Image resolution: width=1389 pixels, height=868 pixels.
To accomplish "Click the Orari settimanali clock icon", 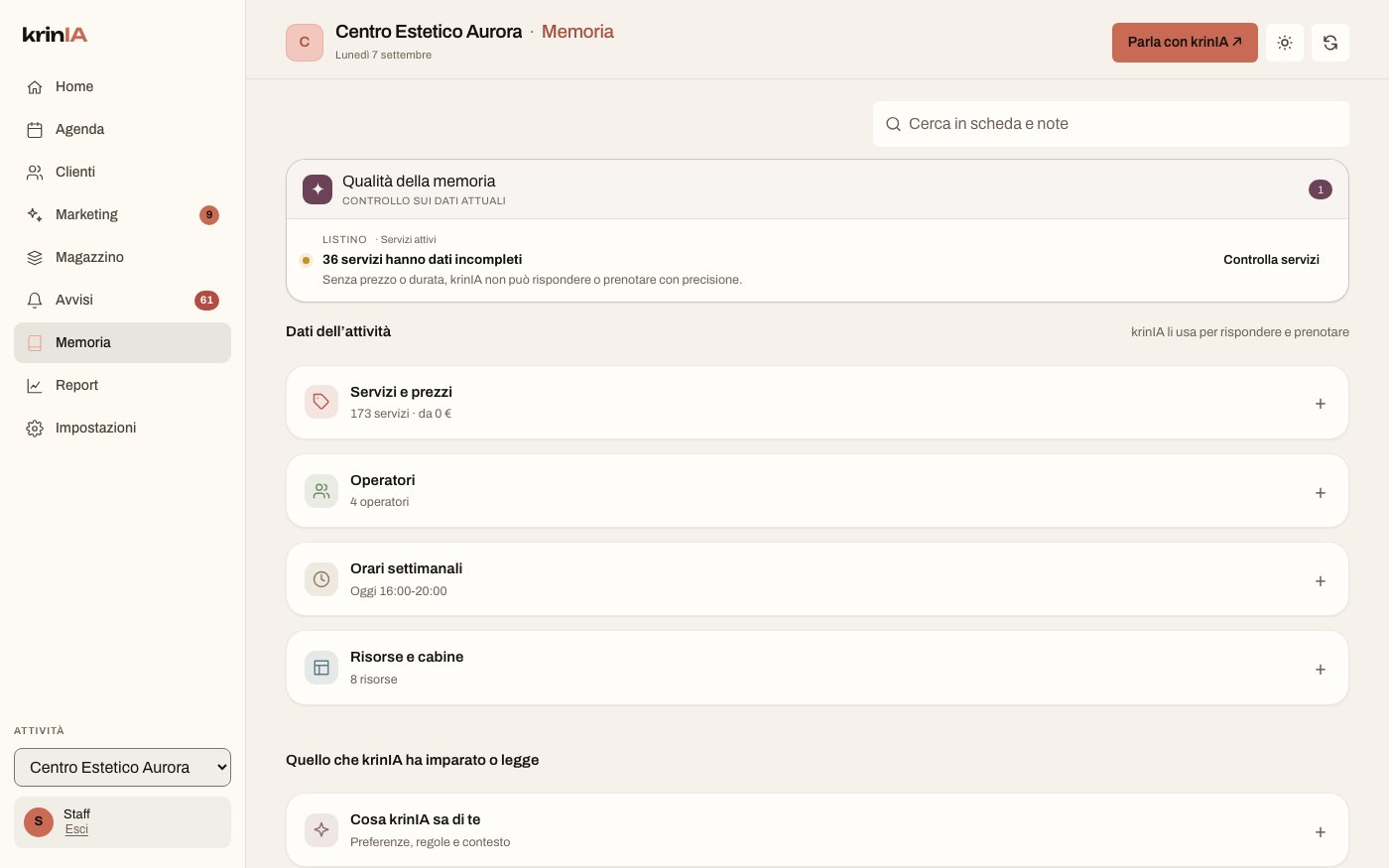I will click(321, 579).
